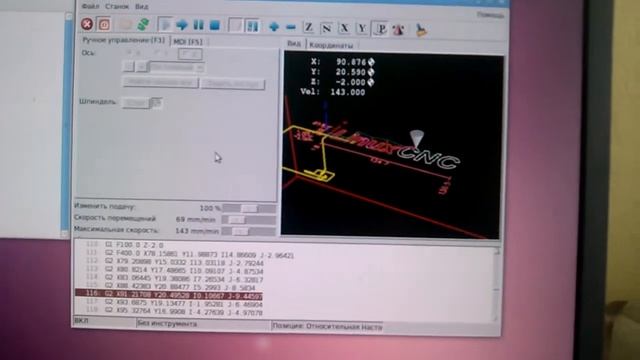The width and height of the screenshot is (640, 360).
Task: Switch to perspective P view icon
Action: [380, 29]
